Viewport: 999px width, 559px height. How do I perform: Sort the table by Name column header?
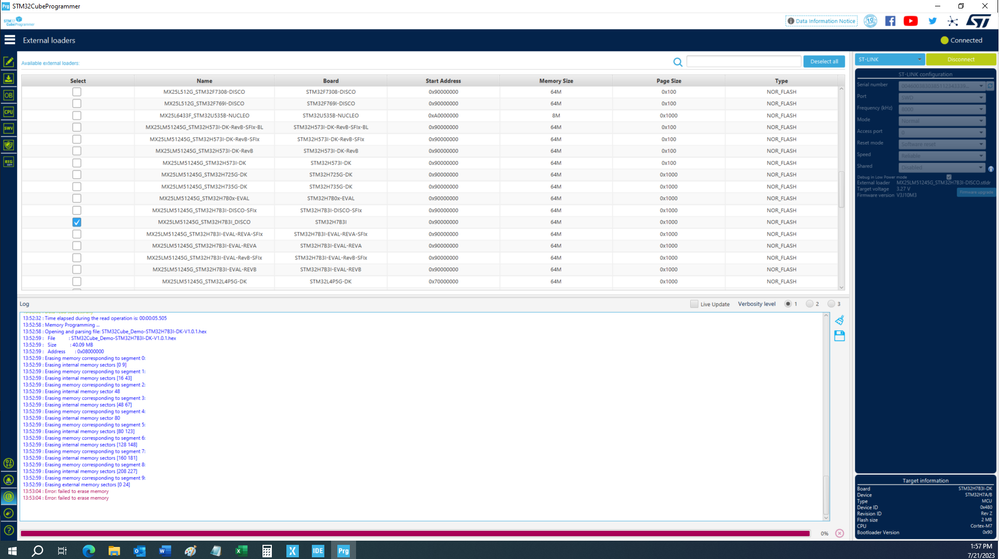point(204,81)
